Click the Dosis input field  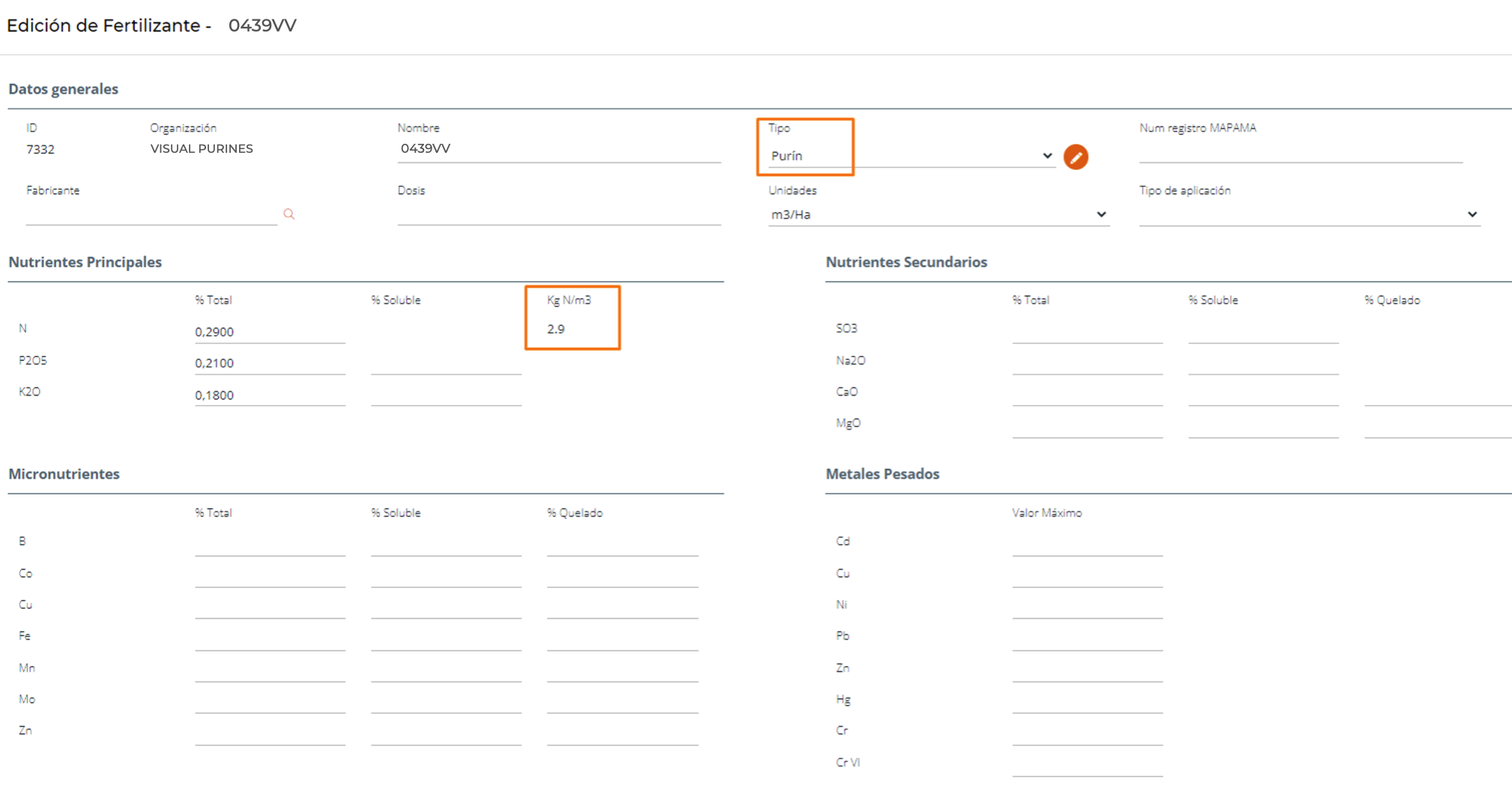(558, 213)
